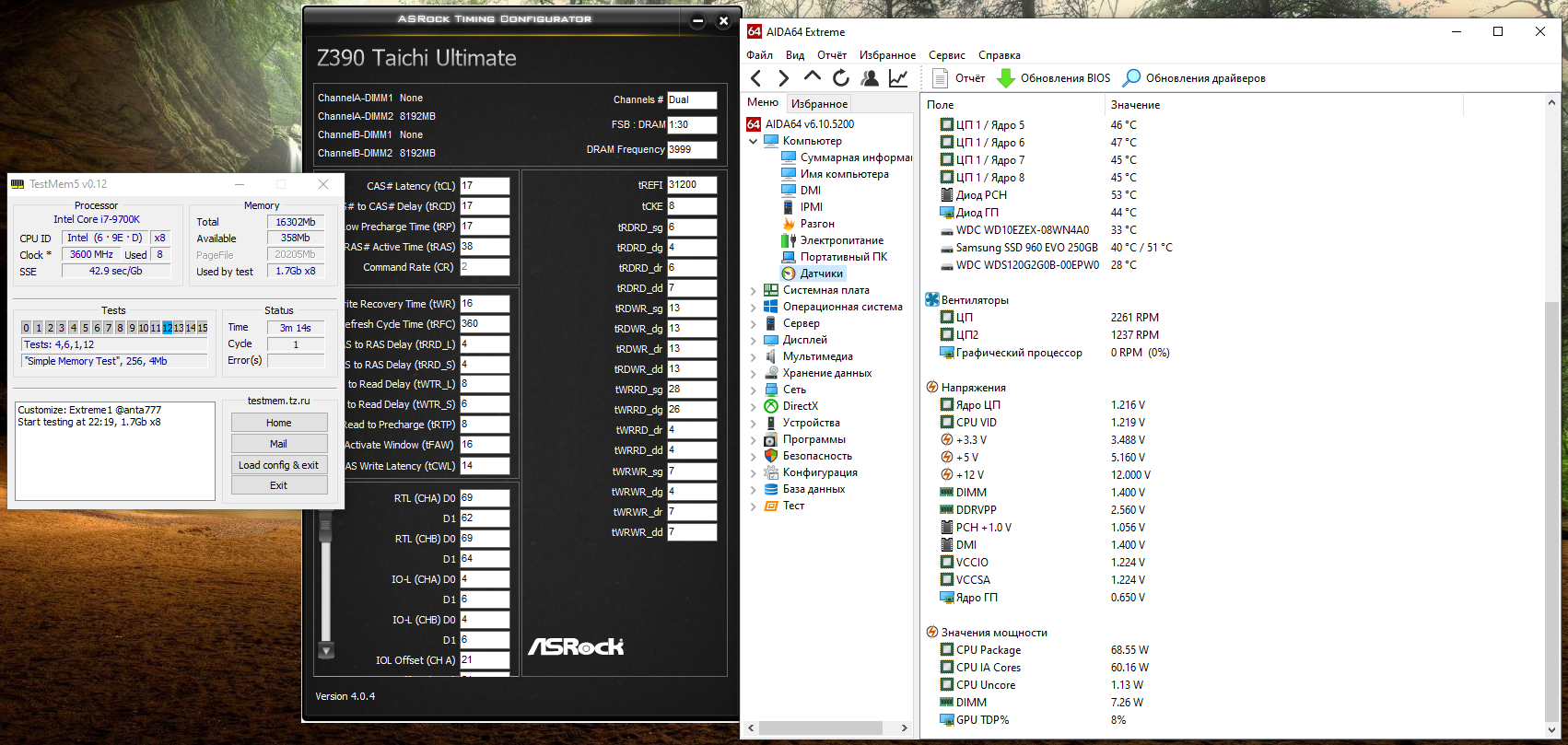Click the Поле column header
This screenshot has width=1568, height=745.
[x=1012, y=105]
